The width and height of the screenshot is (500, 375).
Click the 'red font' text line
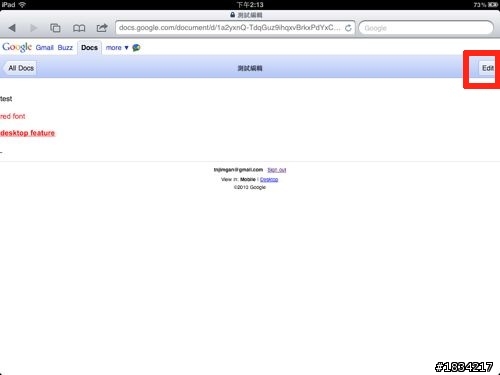coord(13,116)
